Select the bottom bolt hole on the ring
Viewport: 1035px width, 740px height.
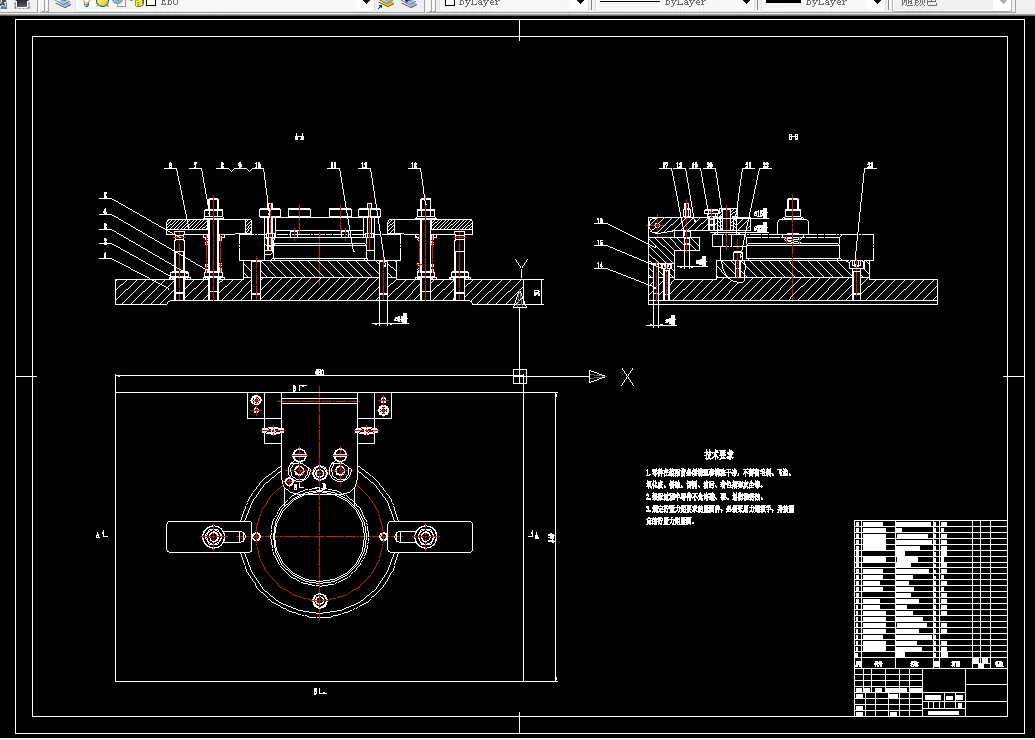point(320,601)
